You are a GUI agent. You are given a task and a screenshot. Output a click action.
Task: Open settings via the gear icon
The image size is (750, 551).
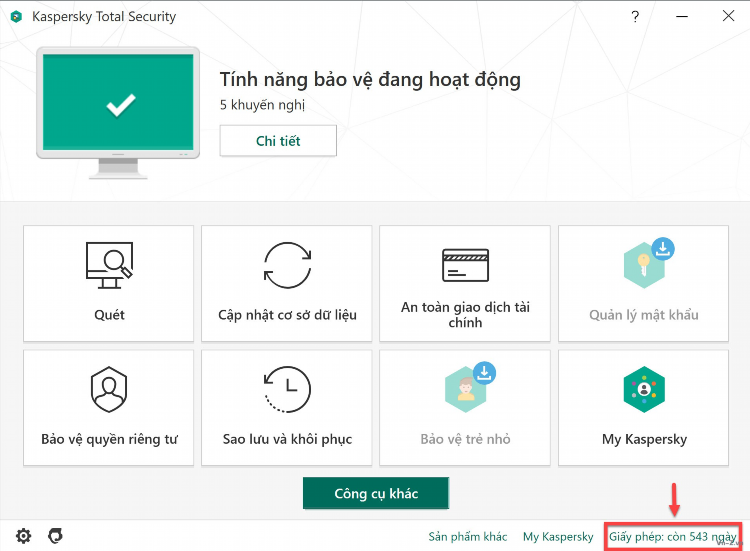[x=23, y=536]
